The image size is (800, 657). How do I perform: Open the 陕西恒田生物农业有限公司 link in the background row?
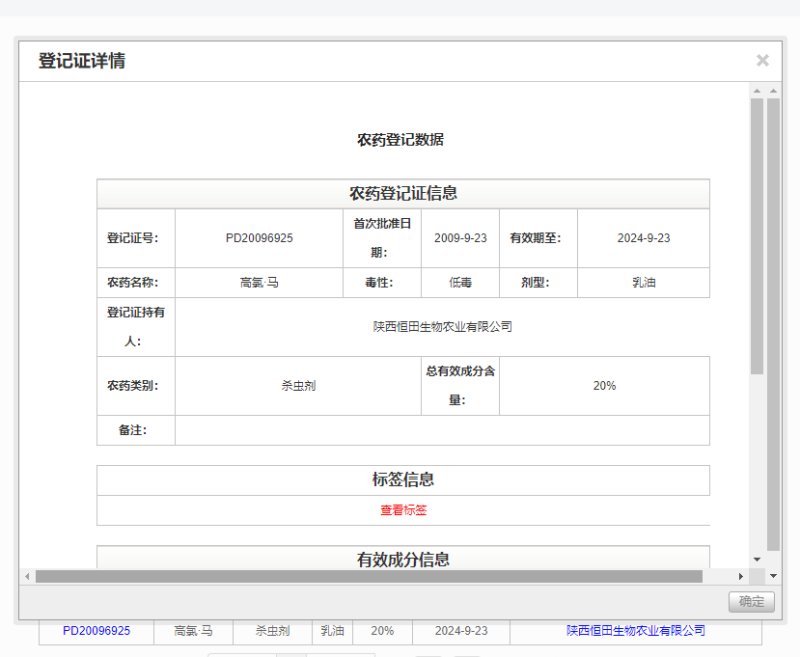(636, 630)
